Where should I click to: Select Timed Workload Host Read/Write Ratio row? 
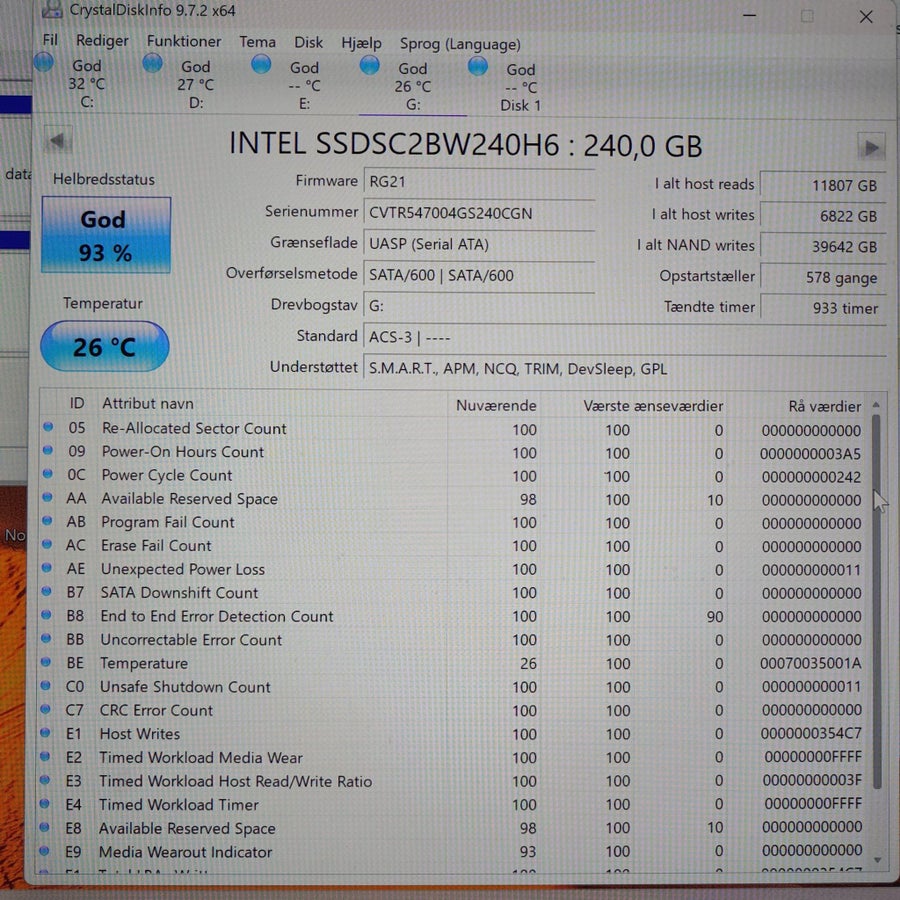453,781
